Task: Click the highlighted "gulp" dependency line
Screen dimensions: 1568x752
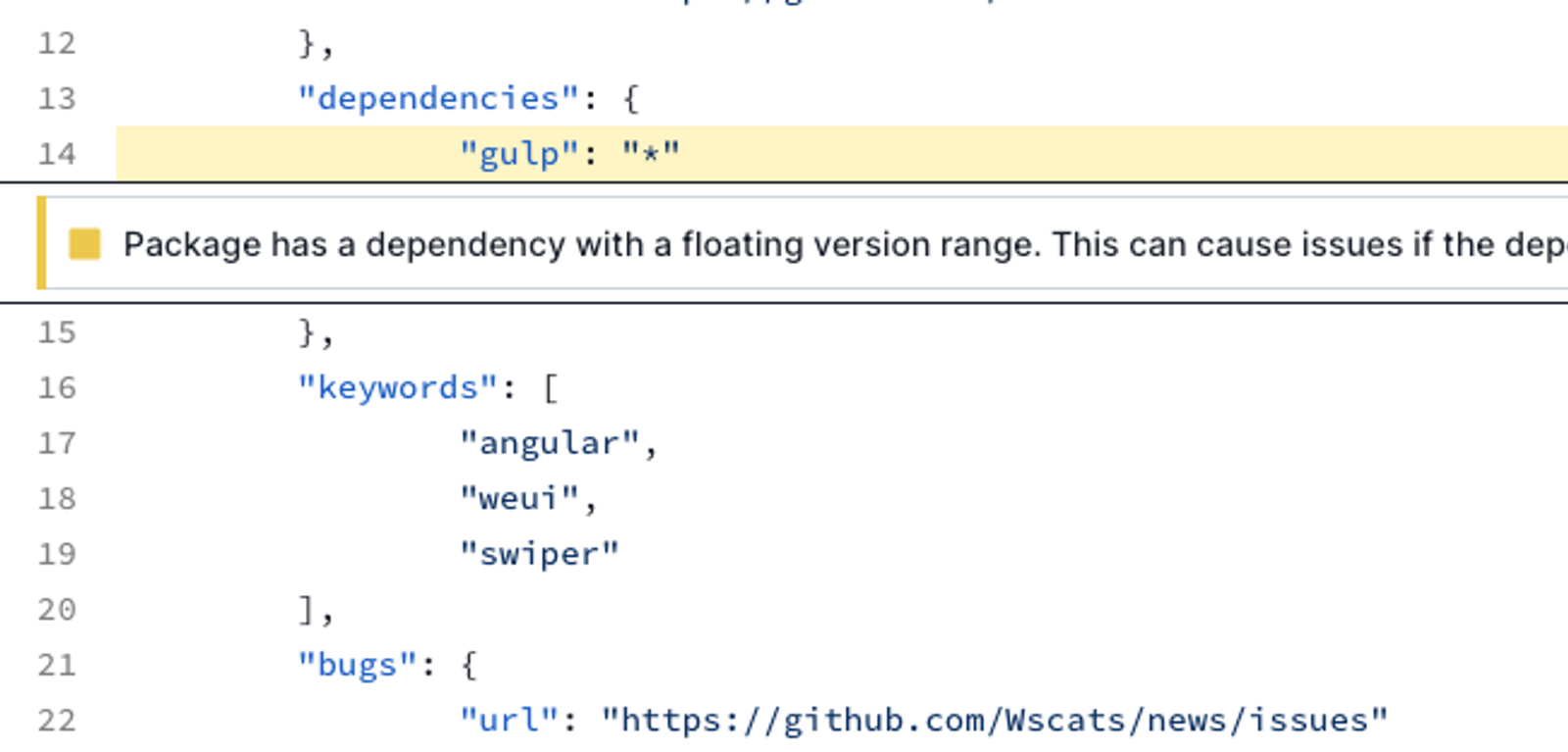Action: click(x=842, y=153)
